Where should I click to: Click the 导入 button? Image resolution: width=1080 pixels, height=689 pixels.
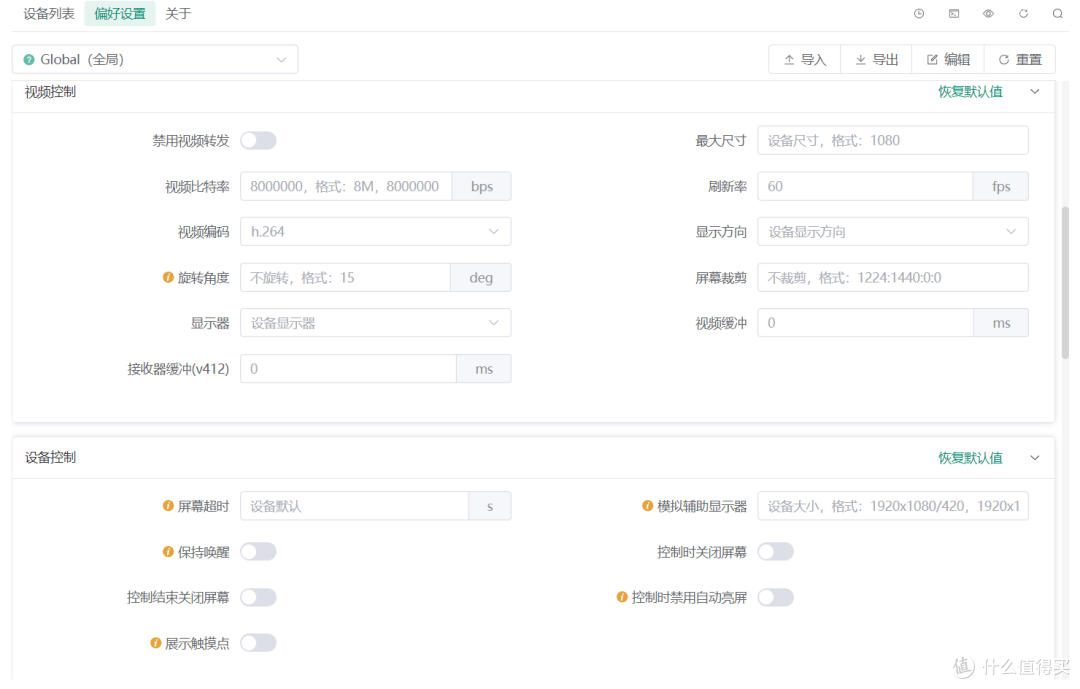click(804, 59)
